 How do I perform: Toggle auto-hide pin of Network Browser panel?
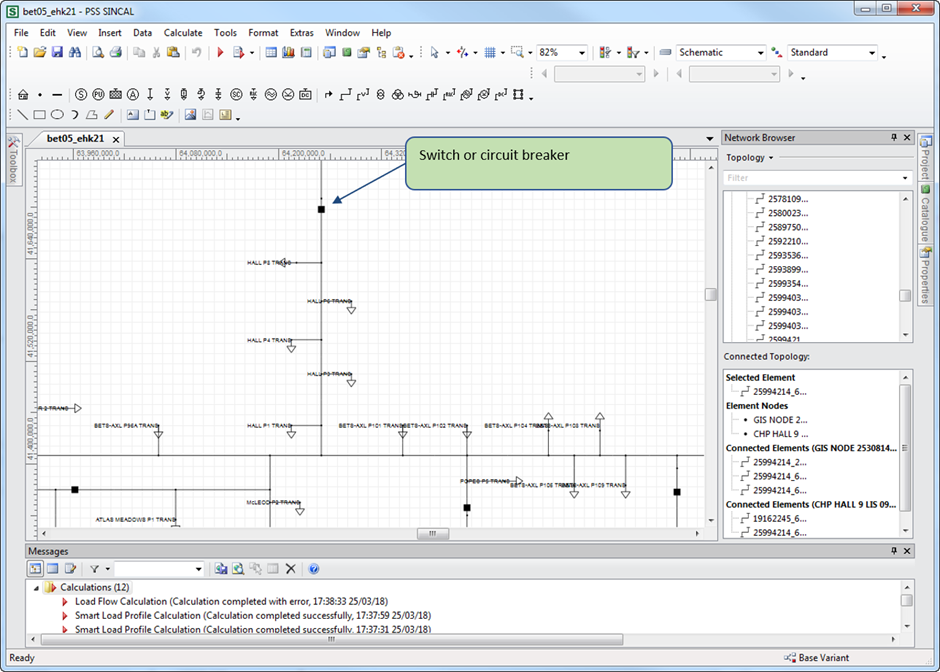[x=894, y=138]
